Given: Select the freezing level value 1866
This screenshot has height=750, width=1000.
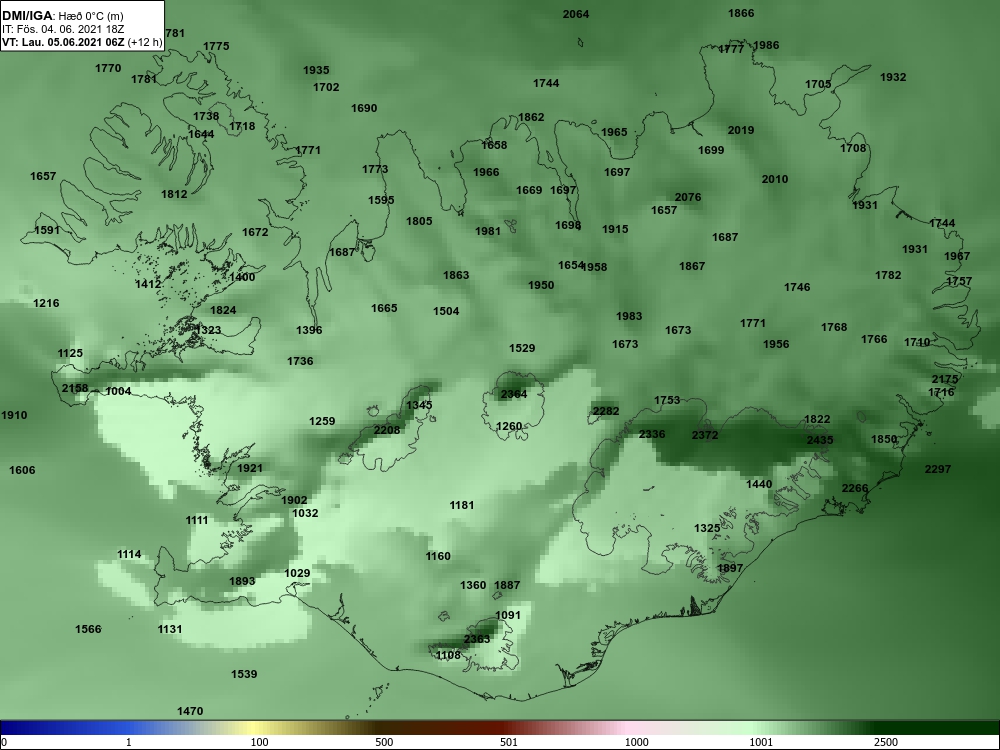Looking at the screenshot, I should point(741,13).
